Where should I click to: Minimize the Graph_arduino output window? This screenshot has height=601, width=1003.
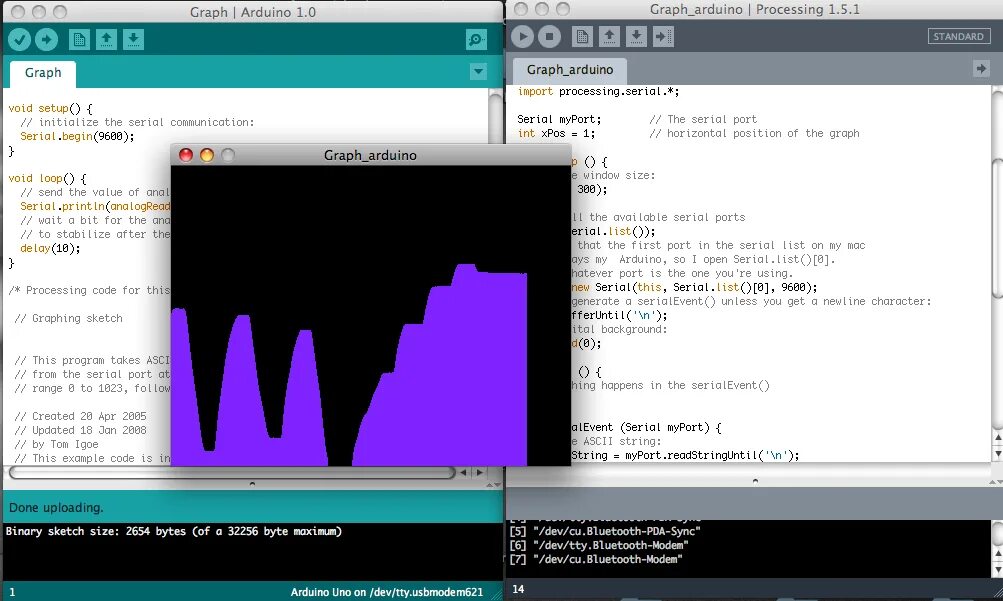pos(207,155)
